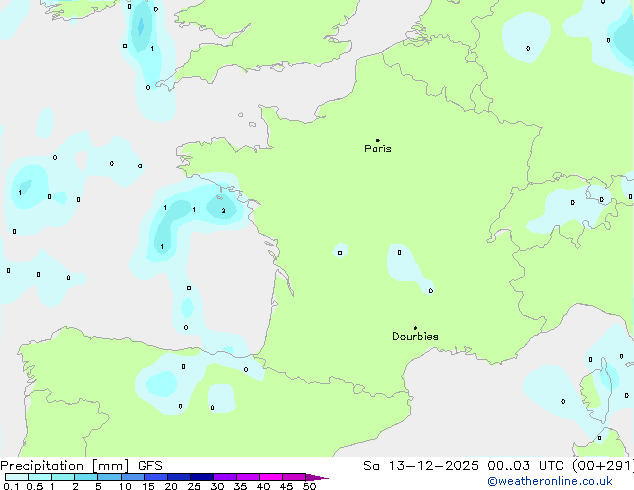634x490 pixels.
Task: Select the 0.5–1 mm legend color swatch
Action: point(40,477)
